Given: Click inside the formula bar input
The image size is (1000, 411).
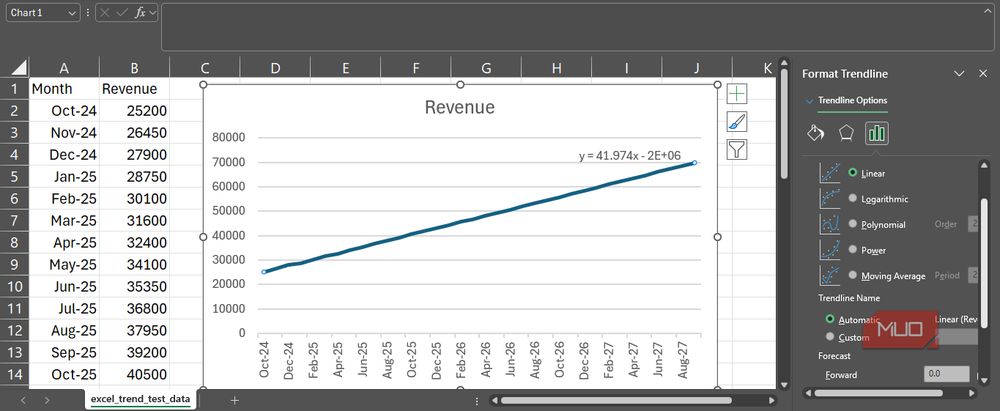Looking at the screenshot, I should 571,27.
